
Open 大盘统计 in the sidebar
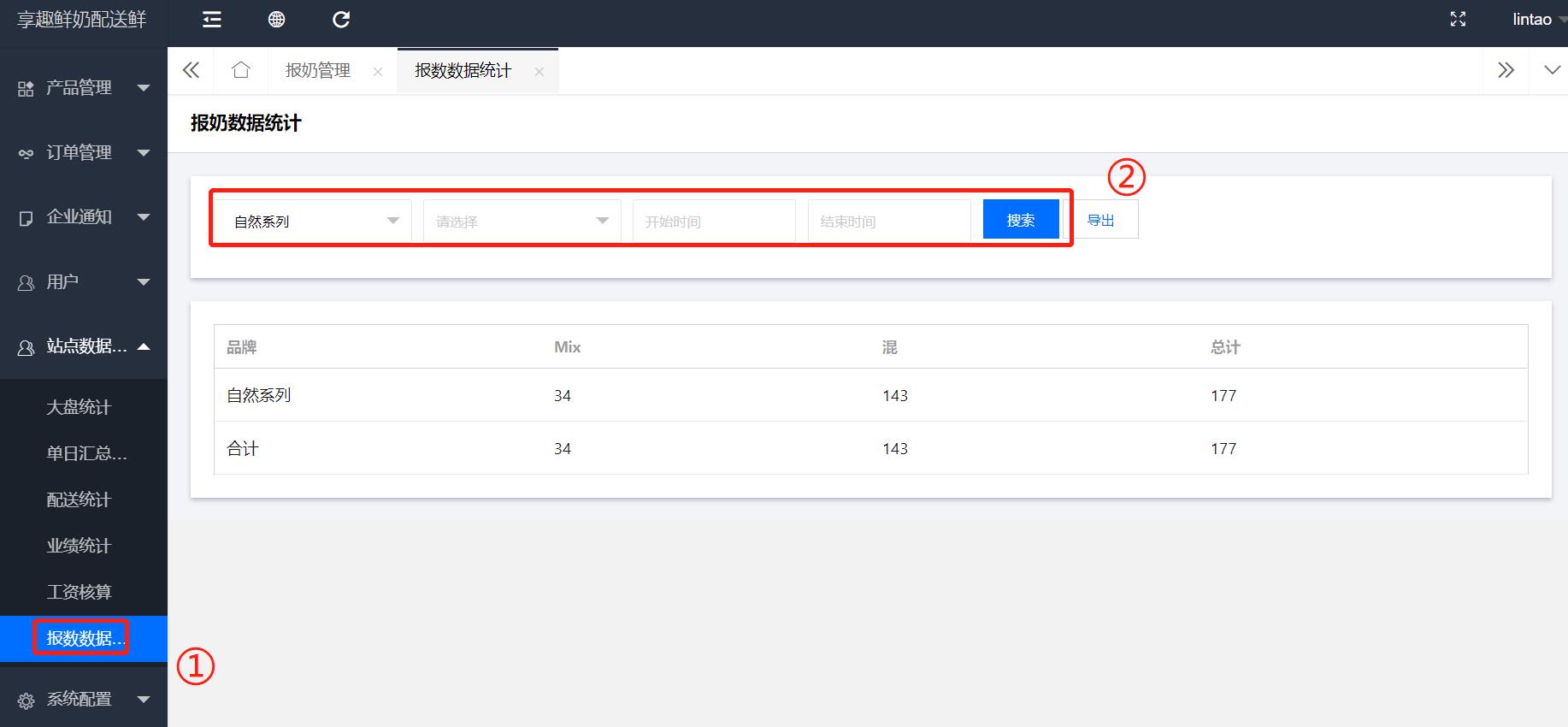tap(79, 407)
